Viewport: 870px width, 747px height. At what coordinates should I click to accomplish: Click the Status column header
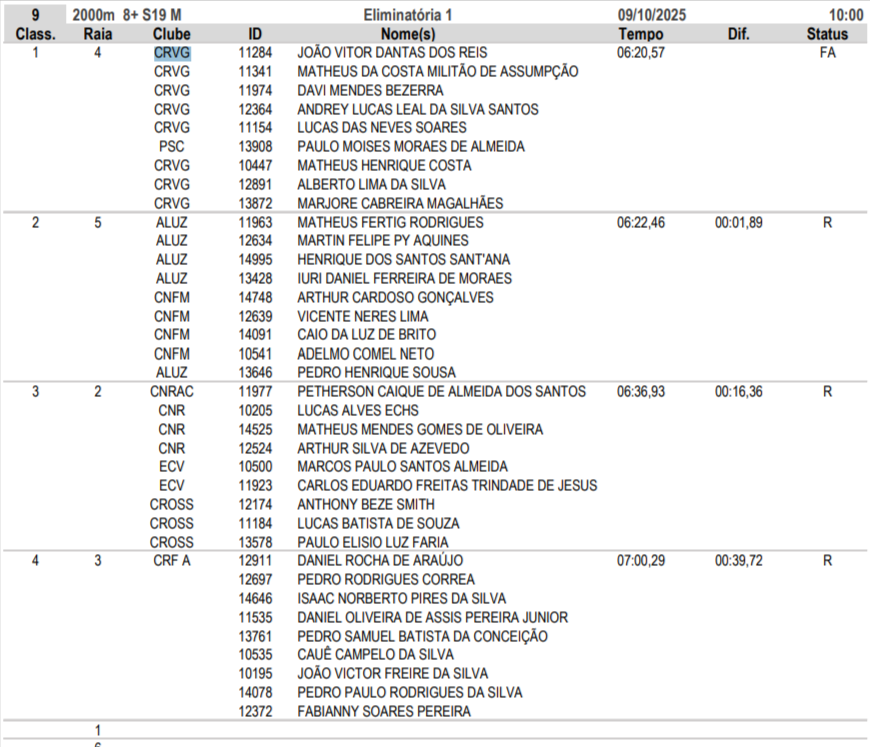(x=827, y=34)
